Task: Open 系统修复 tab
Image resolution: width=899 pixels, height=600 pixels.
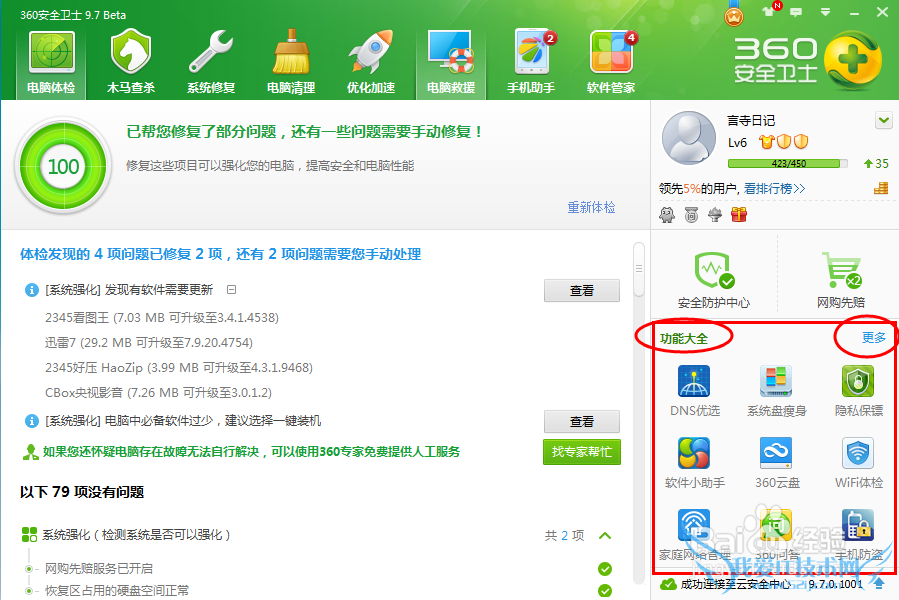Action: pyautogui.click(x=211, y=62)
